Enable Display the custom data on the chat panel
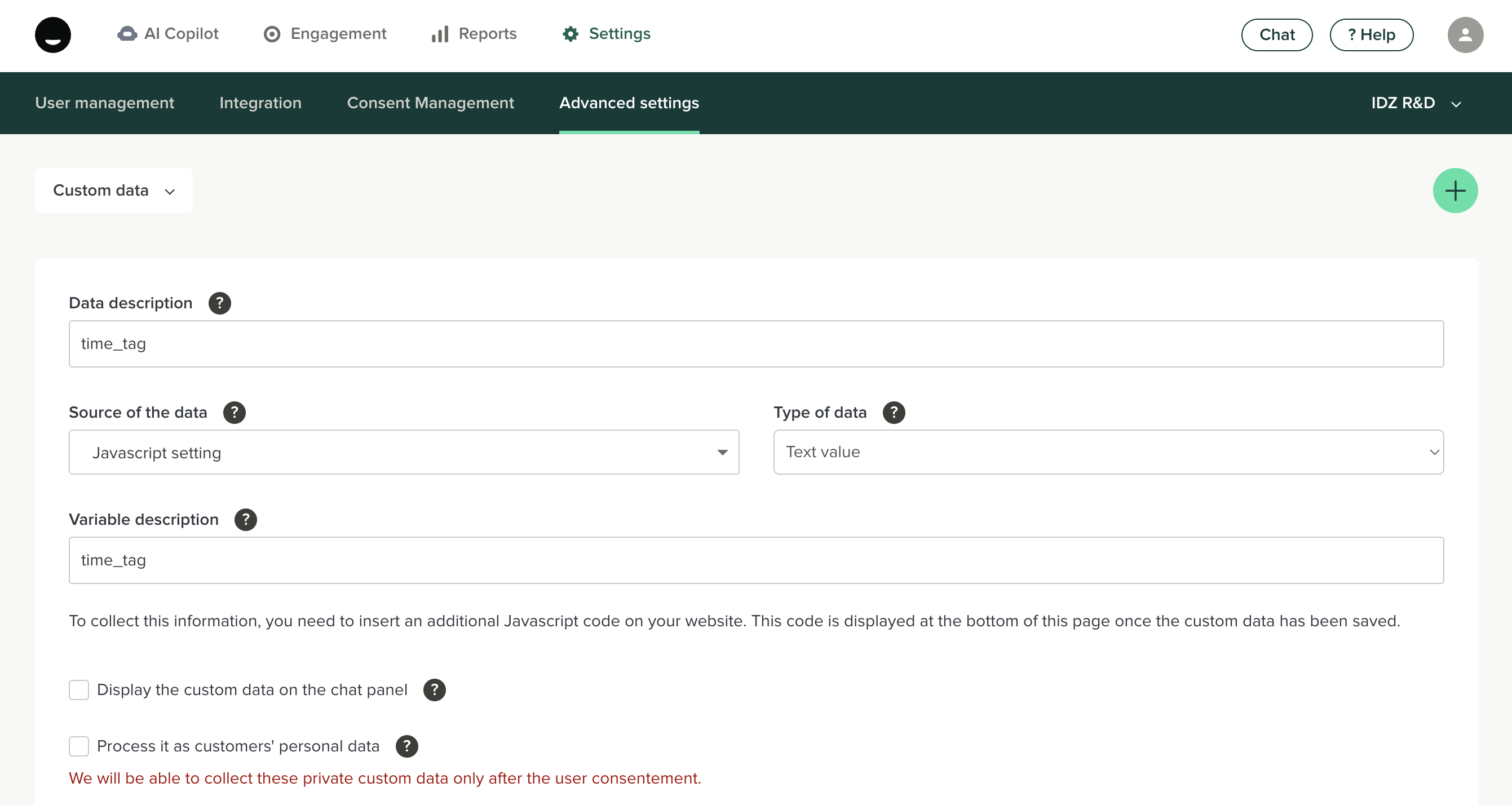This screenshot has height=805, width=1512. pos(79,690)
